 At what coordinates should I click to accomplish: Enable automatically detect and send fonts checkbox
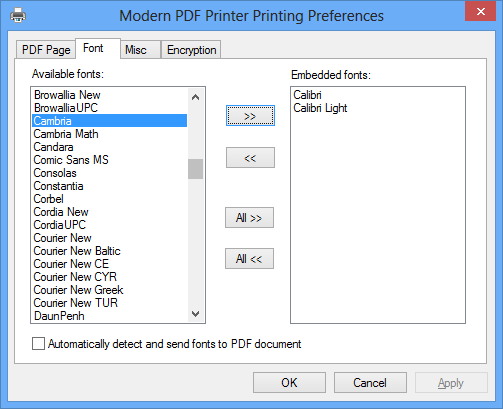[x=38, y=343]
